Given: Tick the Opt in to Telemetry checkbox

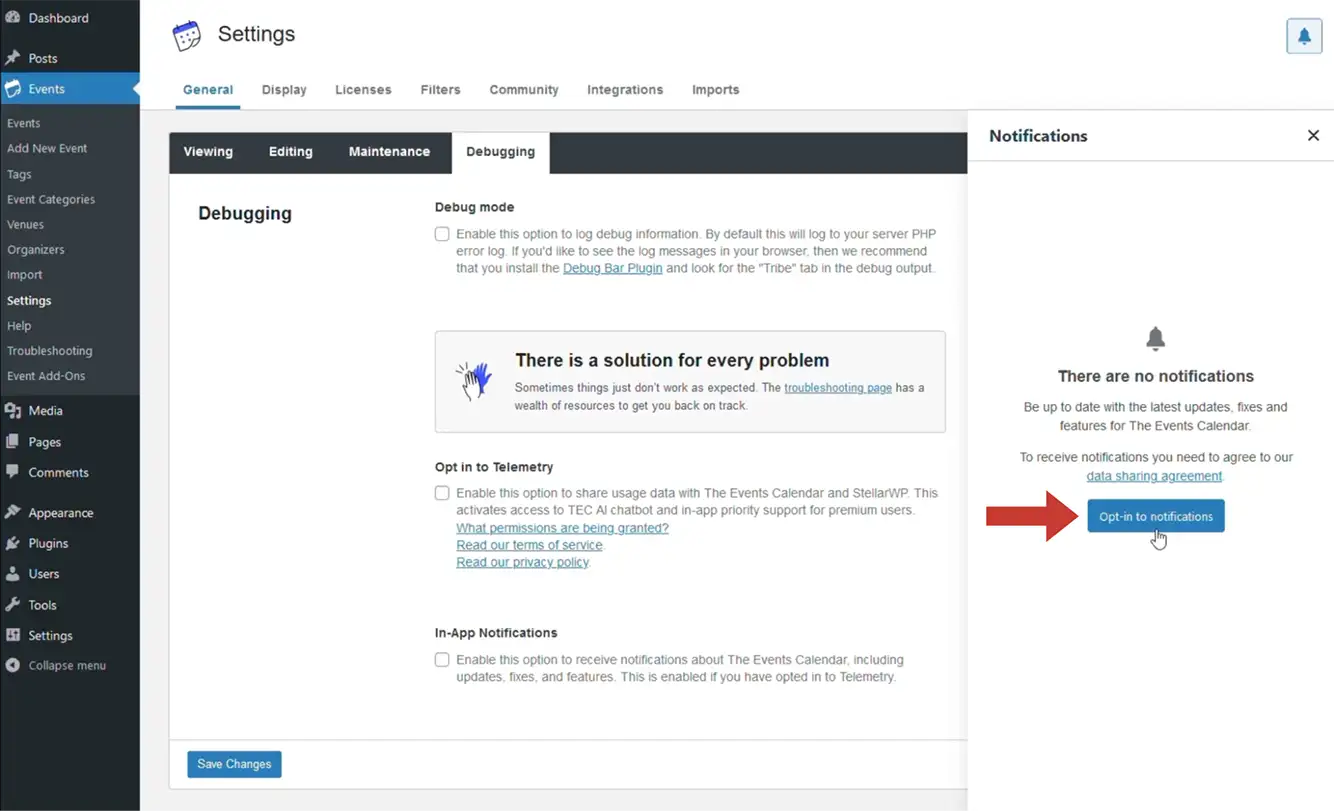Looking at the screenshot, I should 442,493.
